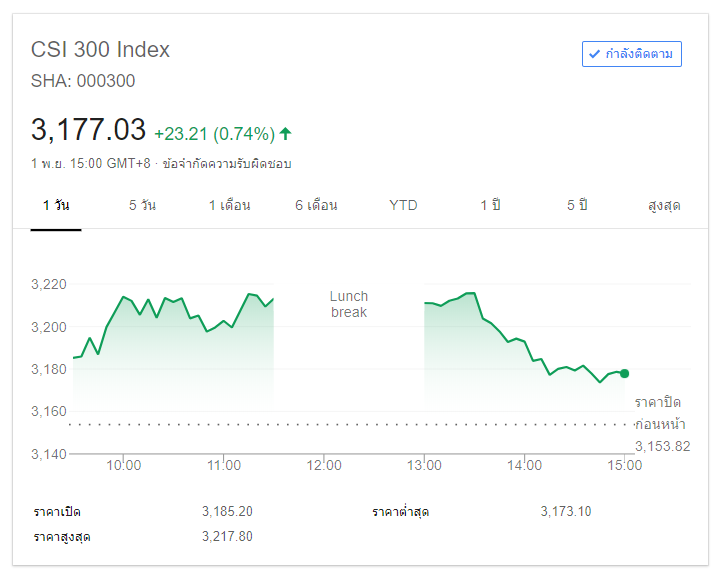This screenshot has width=724, height=579.
Task: Switch to the 5 วัน tab
Action: coord(142,205)
